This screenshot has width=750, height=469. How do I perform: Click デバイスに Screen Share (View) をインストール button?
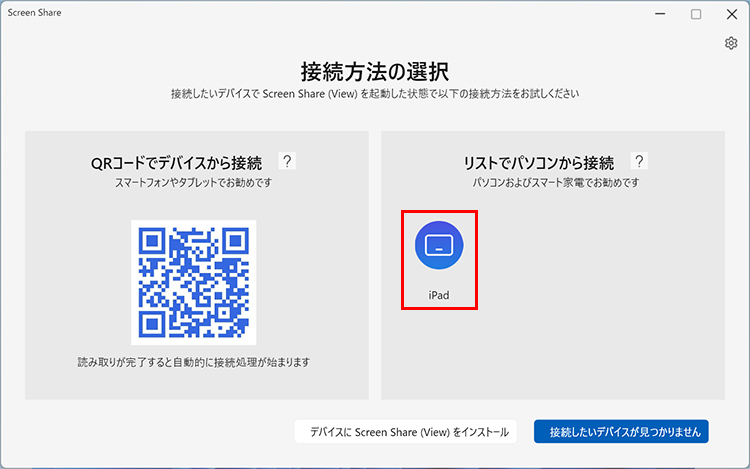click(406, 432)
